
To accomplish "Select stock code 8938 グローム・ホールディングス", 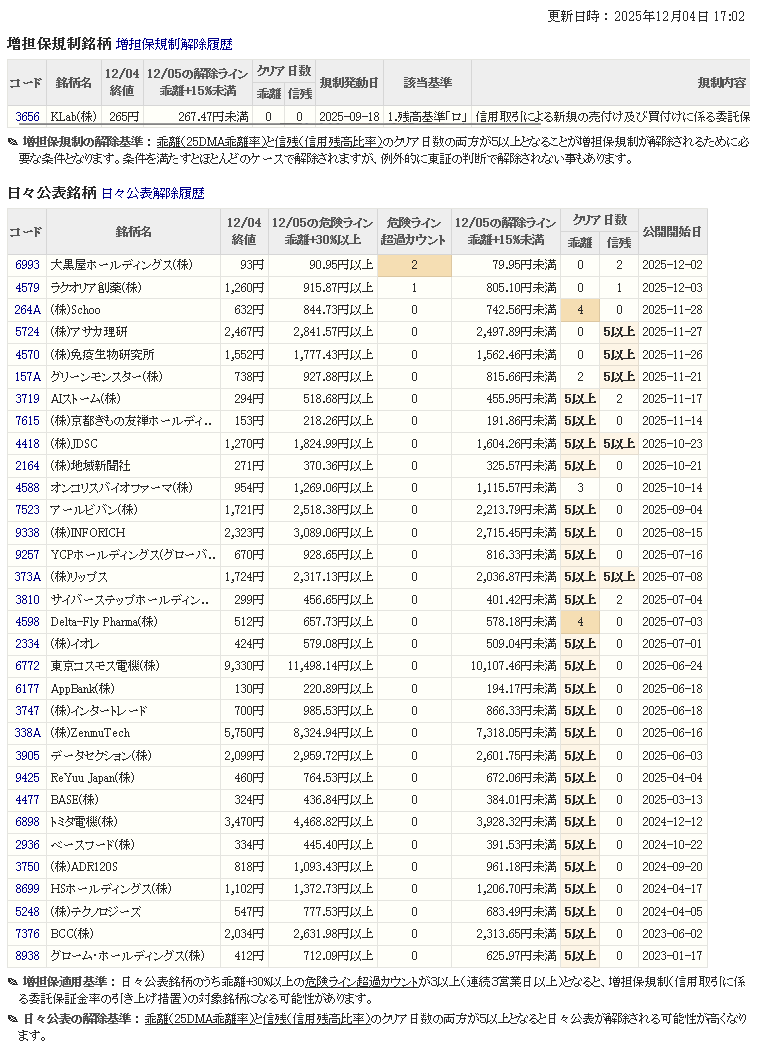I will tap(27, 955).
